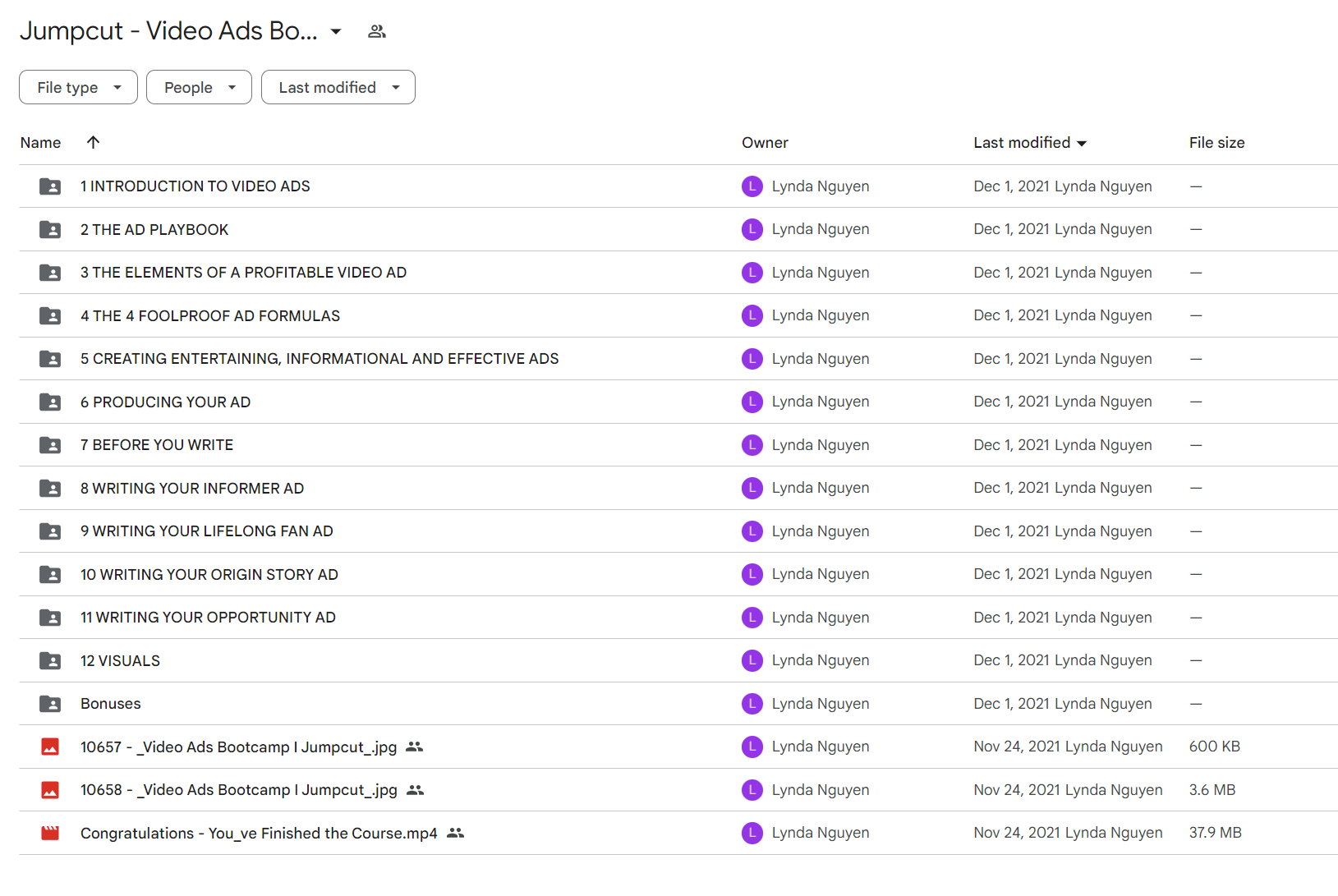Screen dimensions: 1338x896
Task: Click owner avatar in 1 INTRODUCTION row
Action: [x=752, y=186]
